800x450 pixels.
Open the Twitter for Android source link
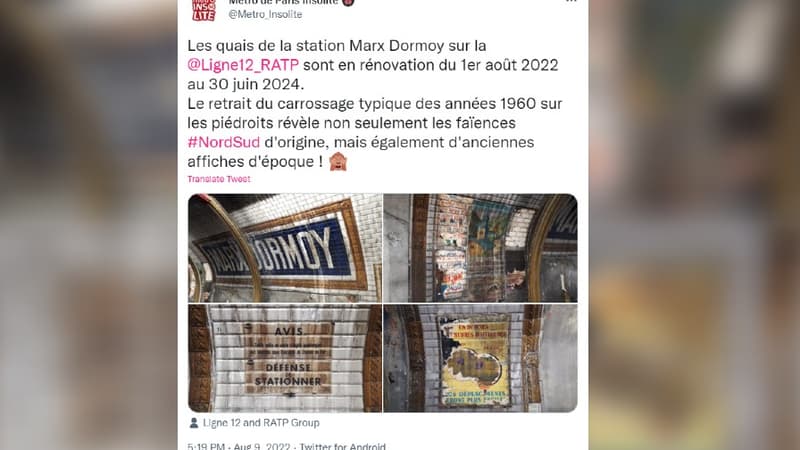coord(342,446)
